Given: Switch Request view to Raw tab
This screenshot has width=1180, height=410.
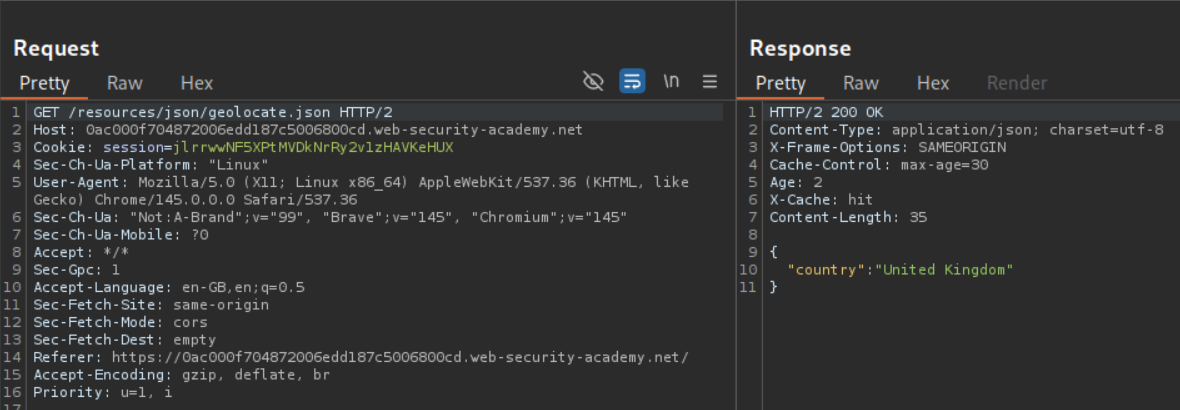Looking at the screenshot, I should tap(125, 83).
